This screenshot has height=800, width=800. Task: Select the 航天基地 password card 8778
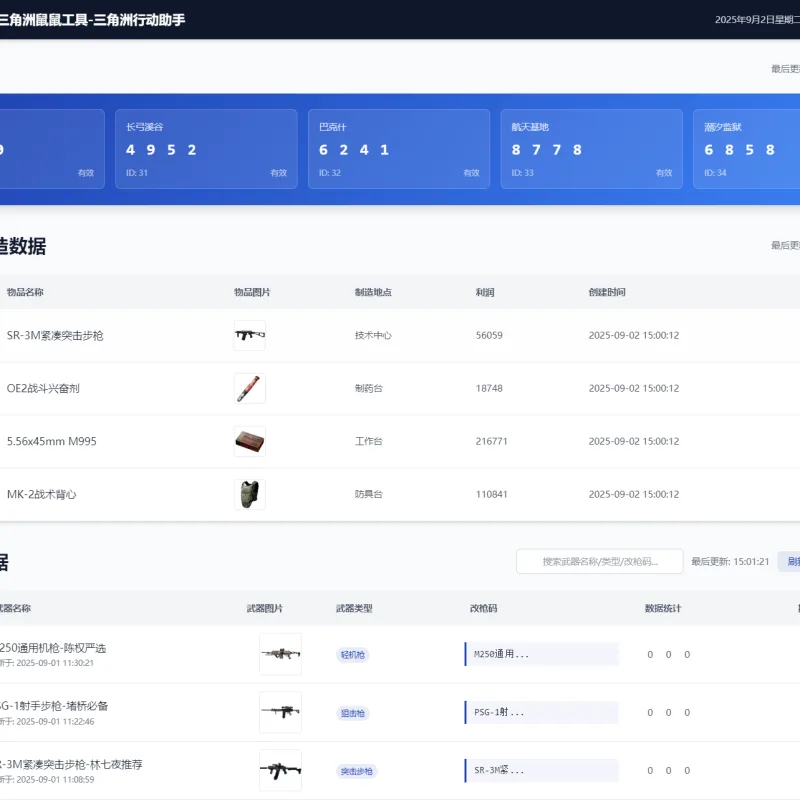point(591,149)
